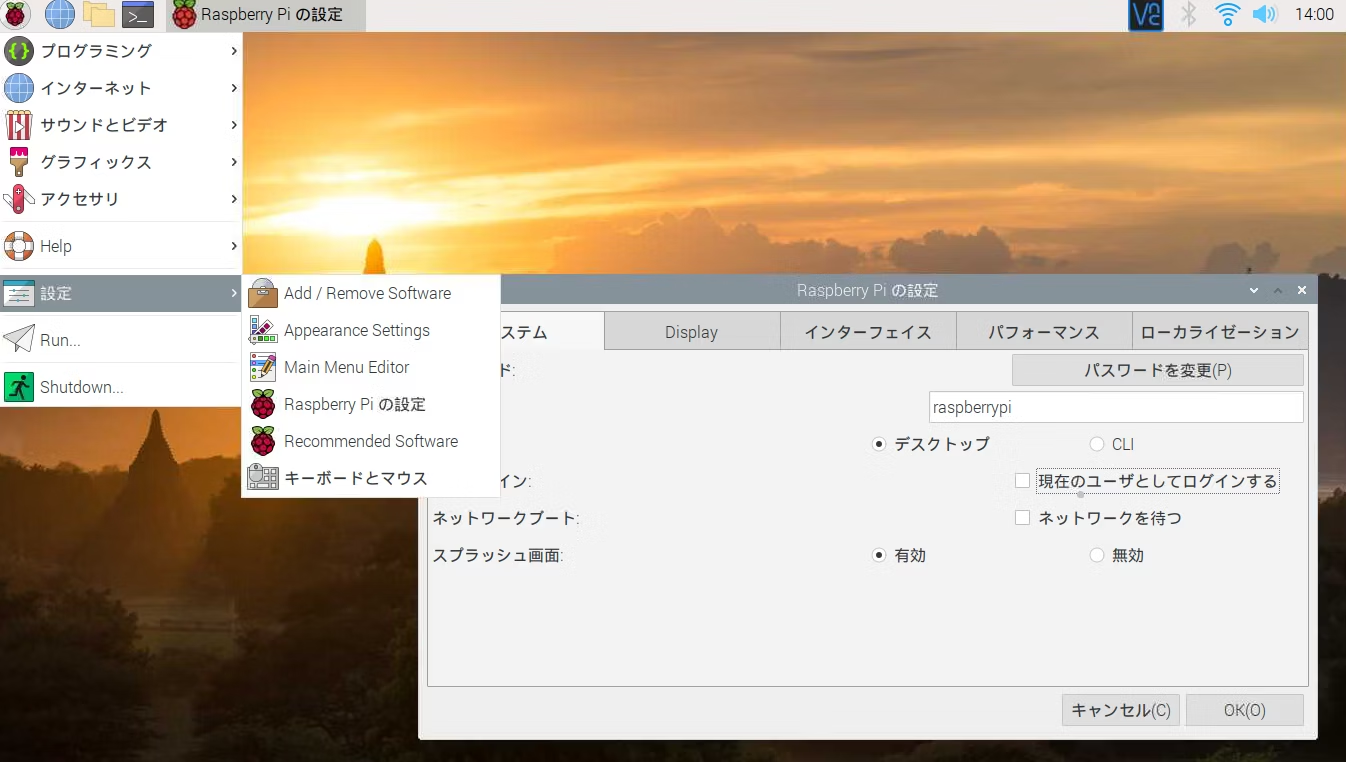Launch the web browser globe icon
The width and height of the screenshot is (1346, 762).
tap(60, 14)
